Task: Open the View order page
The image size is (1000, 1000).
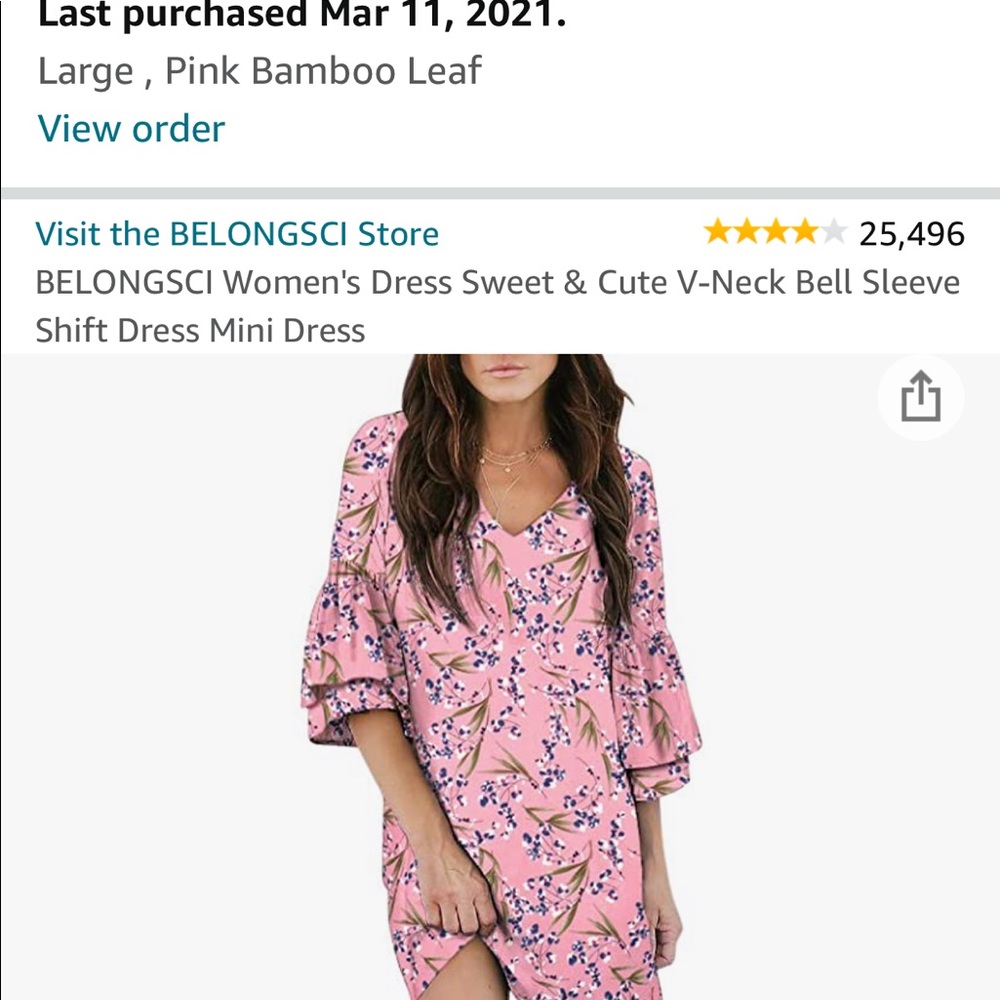Action: click(130, 128)
